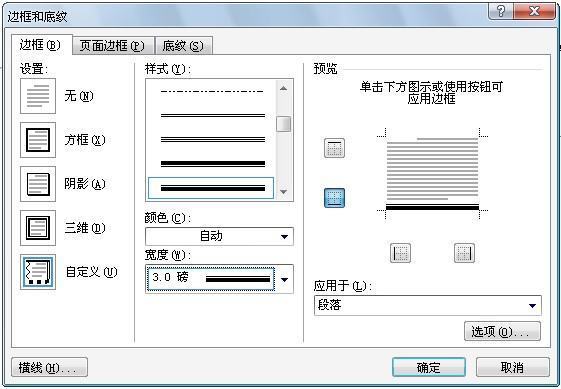
Task: Close the 边框和底纹 dialog
Action: point(535,11)
